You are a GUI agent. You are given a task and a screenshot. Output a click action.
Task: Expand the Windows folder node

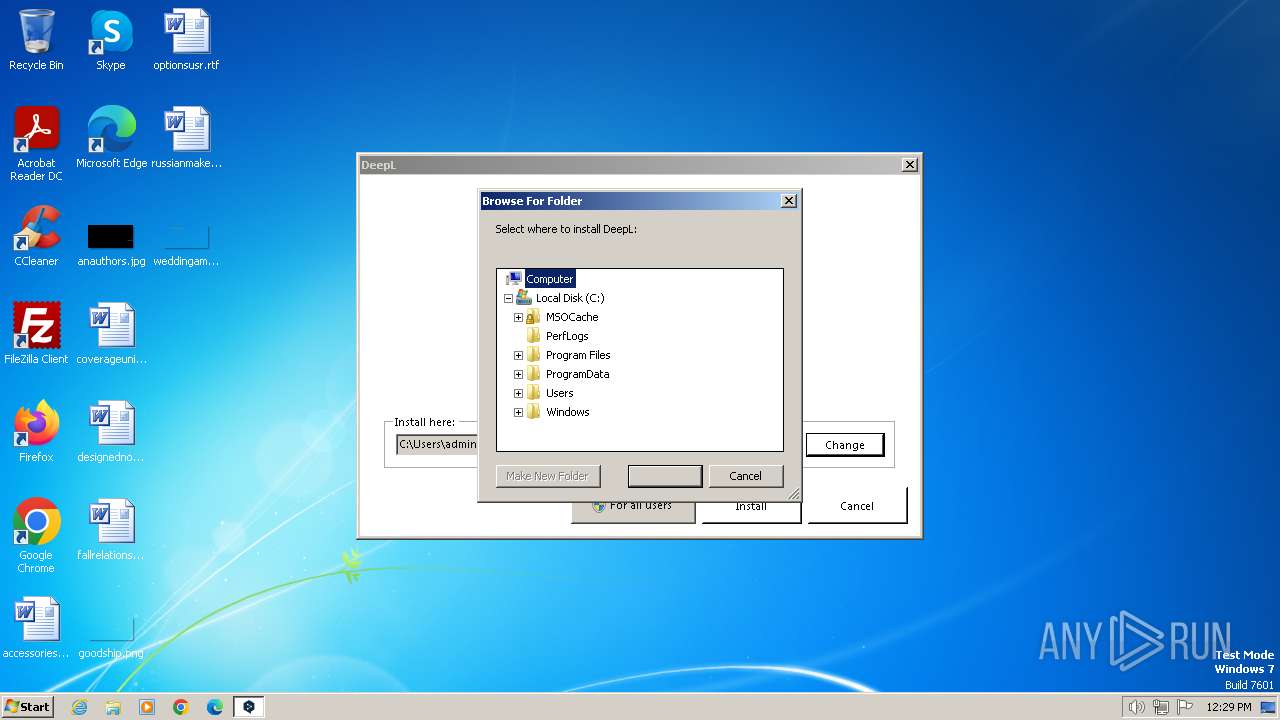tap(518, 412)
